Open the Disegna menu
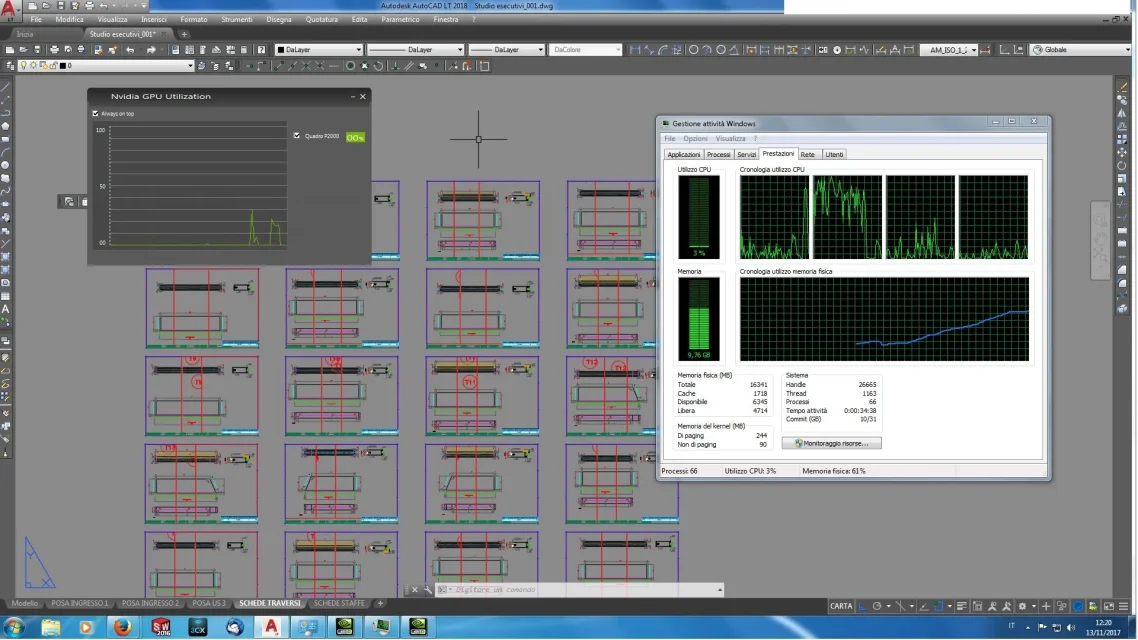 click(x=279, y=19)
